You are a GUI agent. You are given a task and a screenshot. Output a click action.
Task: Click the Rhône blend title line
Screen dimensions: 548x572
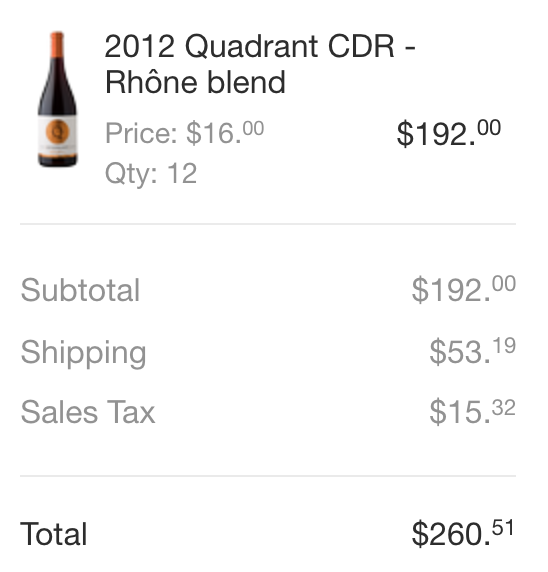point(195,82)
